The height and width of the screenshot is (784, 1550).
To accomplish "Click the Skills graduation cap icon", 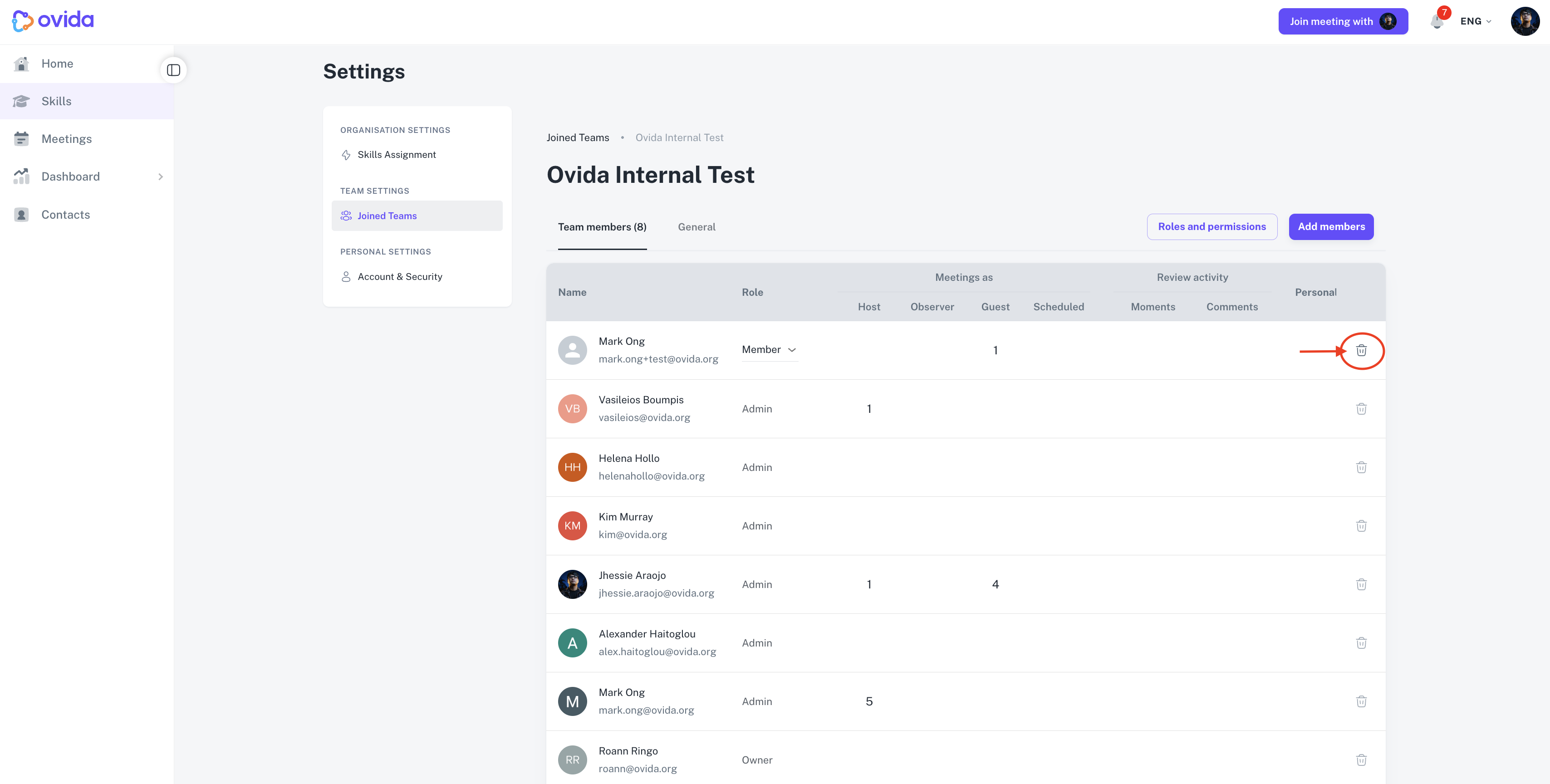I will 21,101.
